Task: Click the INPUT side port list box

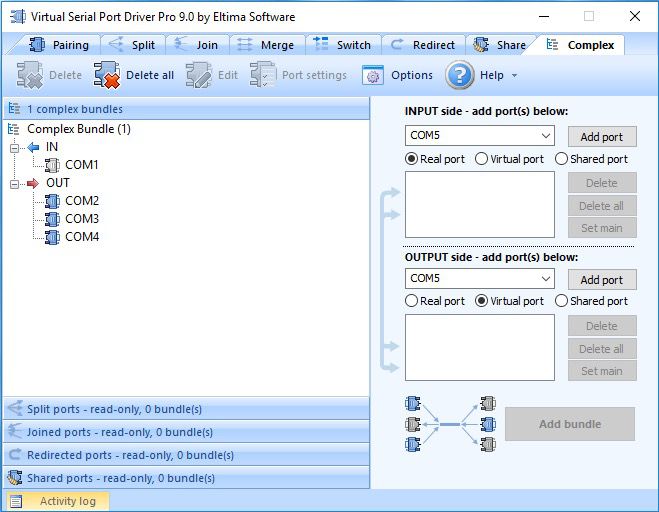Action: point(480,204)
